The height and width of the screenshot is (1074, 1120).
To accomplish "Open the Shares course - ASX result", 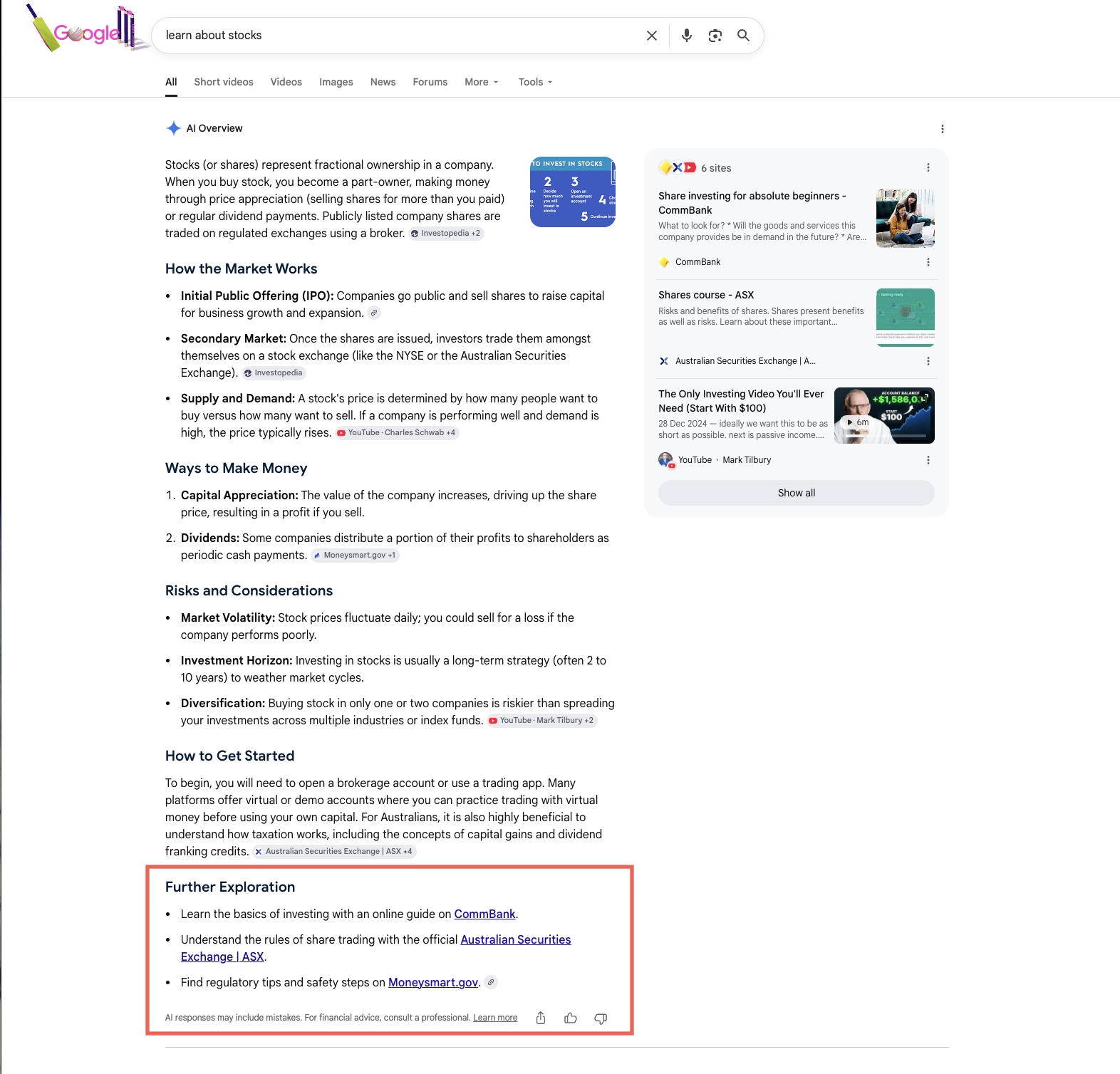I will [x=706, y=295].
